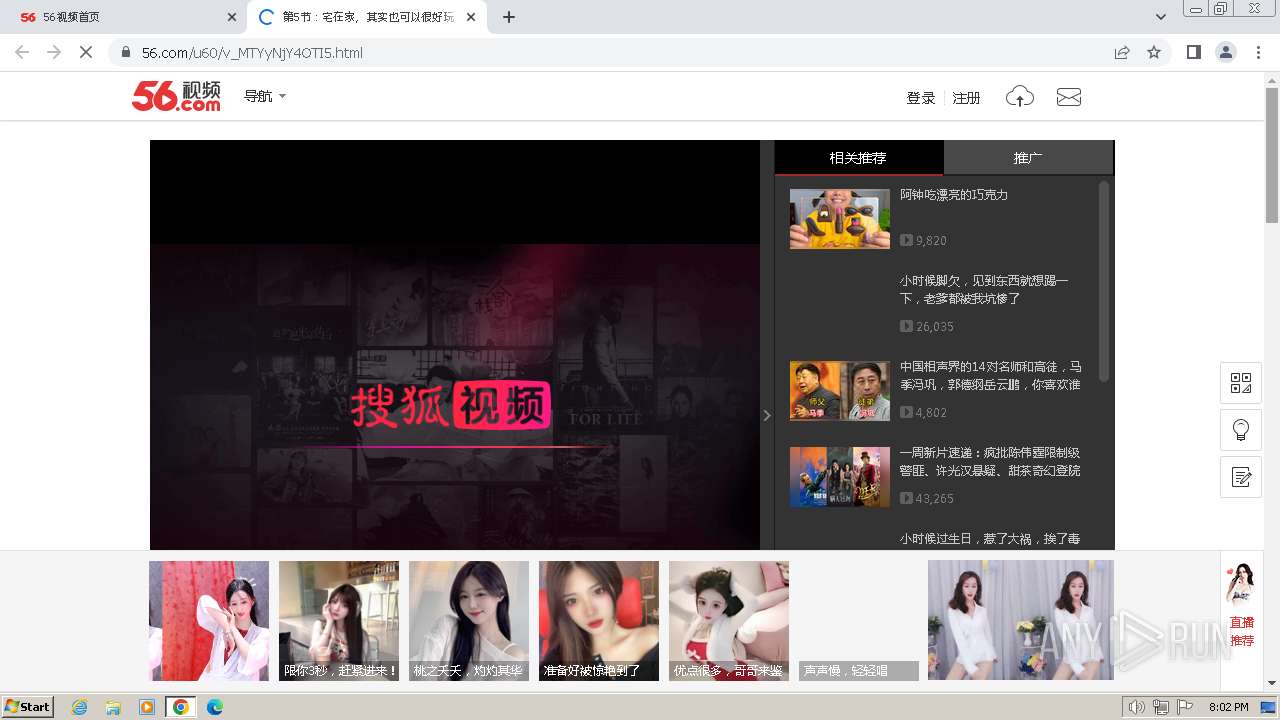Screen dimensions: 1280x720
Task: Open media player taskbar icon
Action: point(147,707)
